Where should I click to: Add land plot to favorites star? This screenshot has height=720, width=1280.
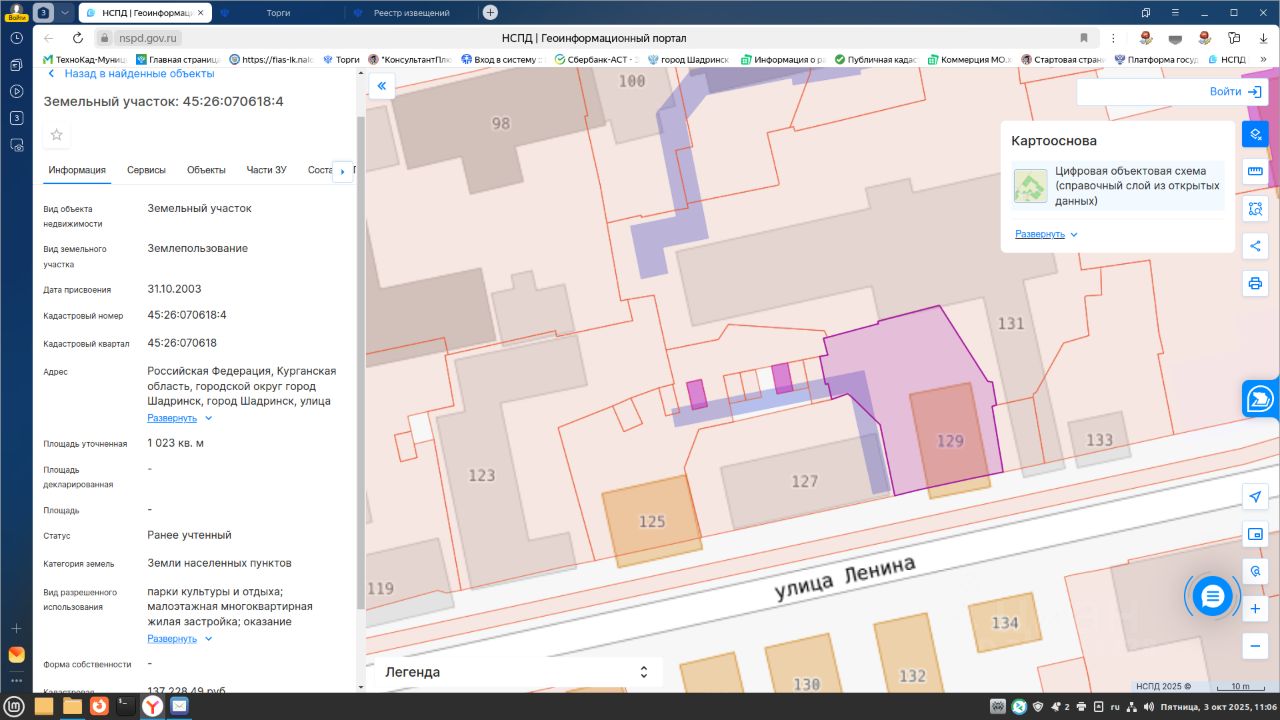(x=57, y=135)
